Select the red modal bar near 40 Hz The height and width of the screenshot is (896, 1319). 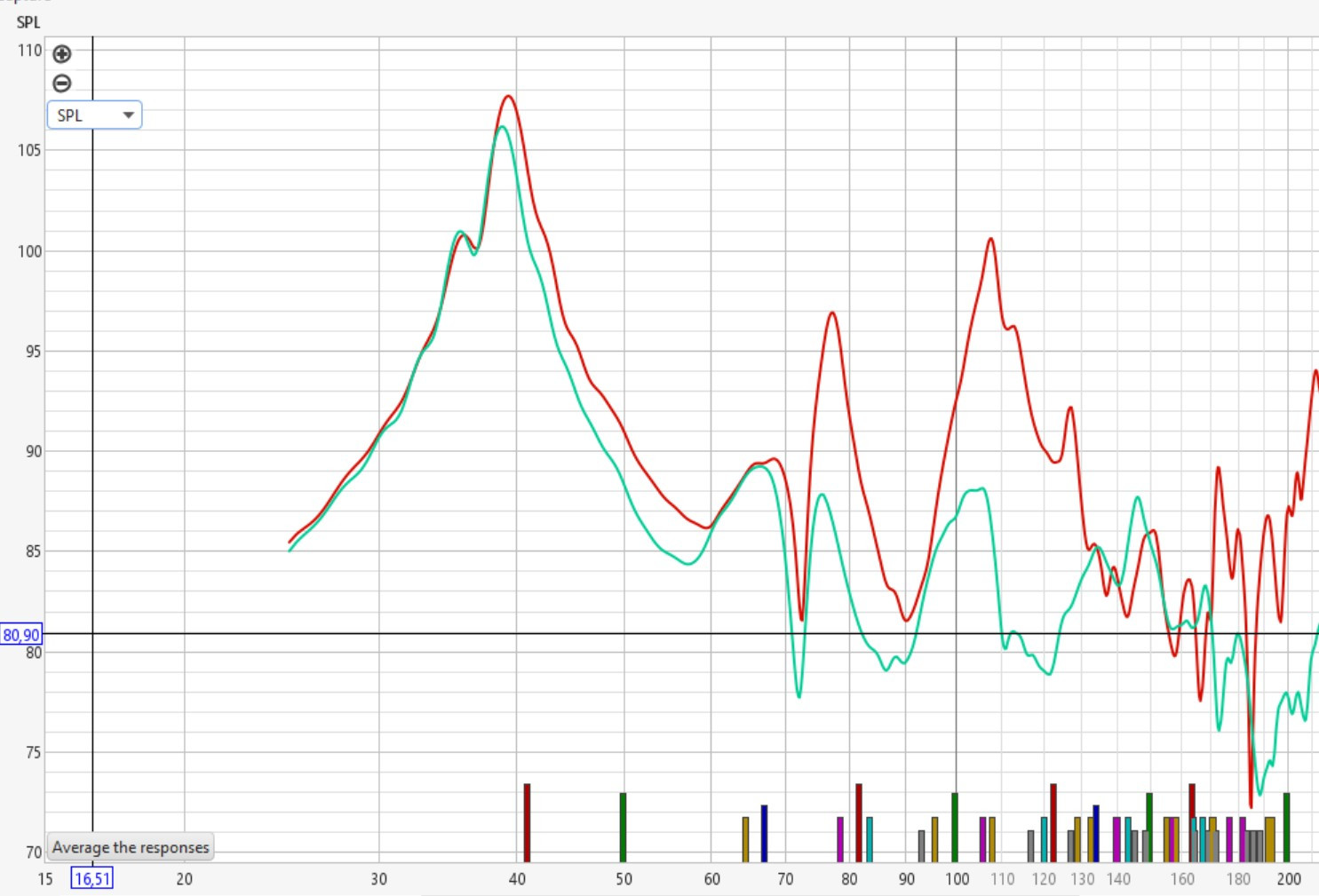pos(527,822)
